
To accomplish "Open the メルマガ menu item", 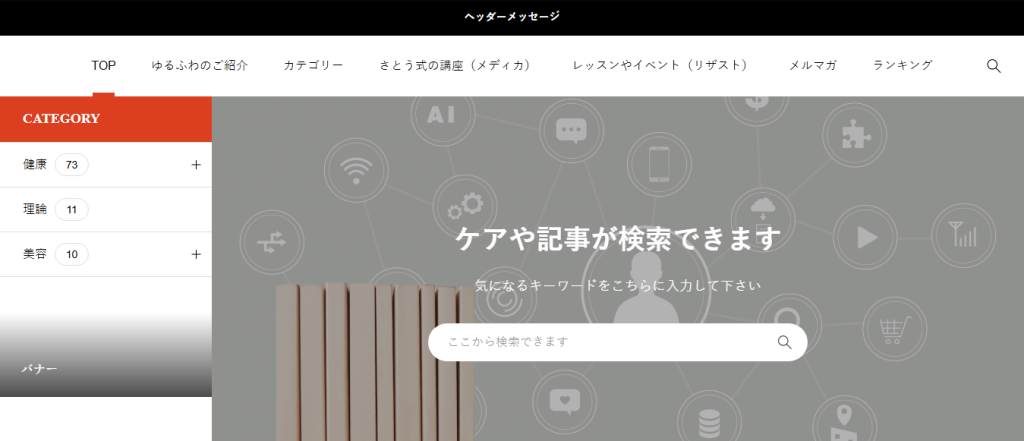I will (812, 66).
